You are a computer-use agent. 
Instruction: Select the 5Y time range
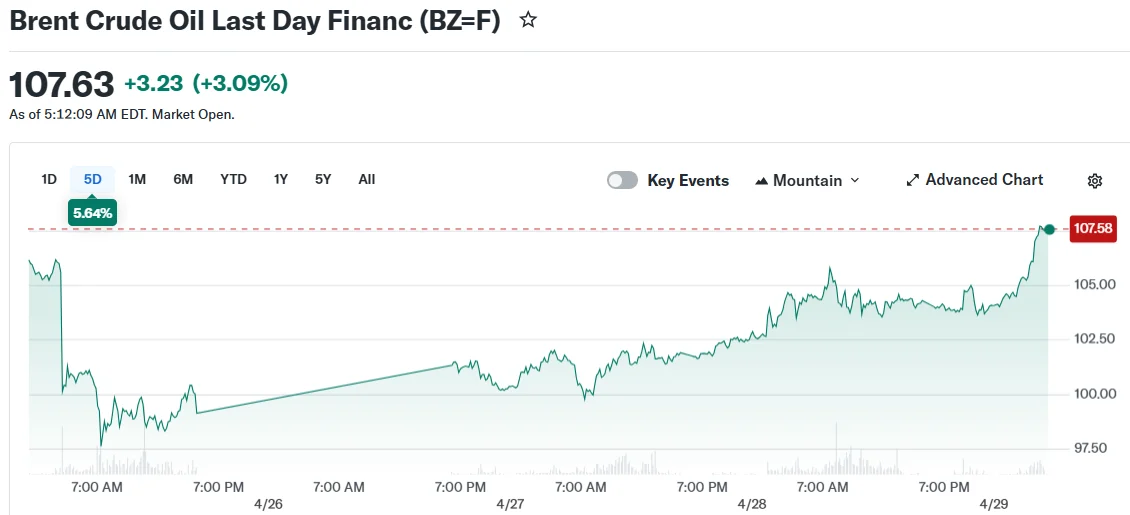pyautogui.click(x=323, y=179)
